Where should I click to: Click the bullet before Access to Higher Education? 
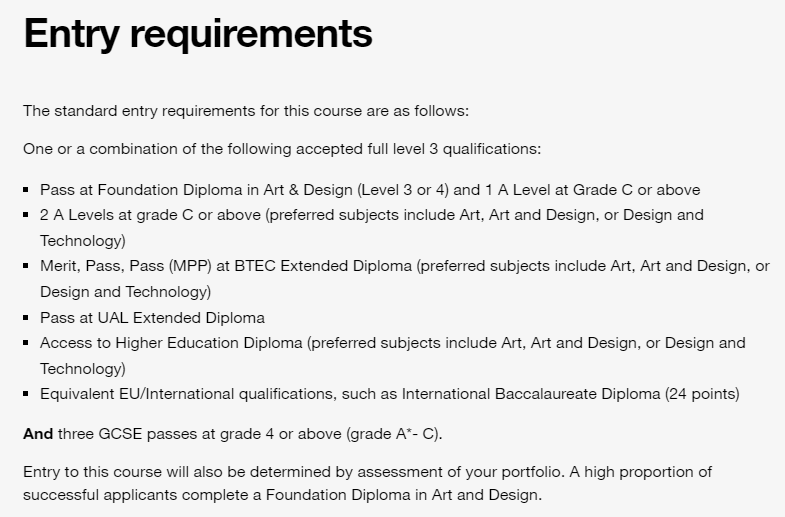point(26,343)
